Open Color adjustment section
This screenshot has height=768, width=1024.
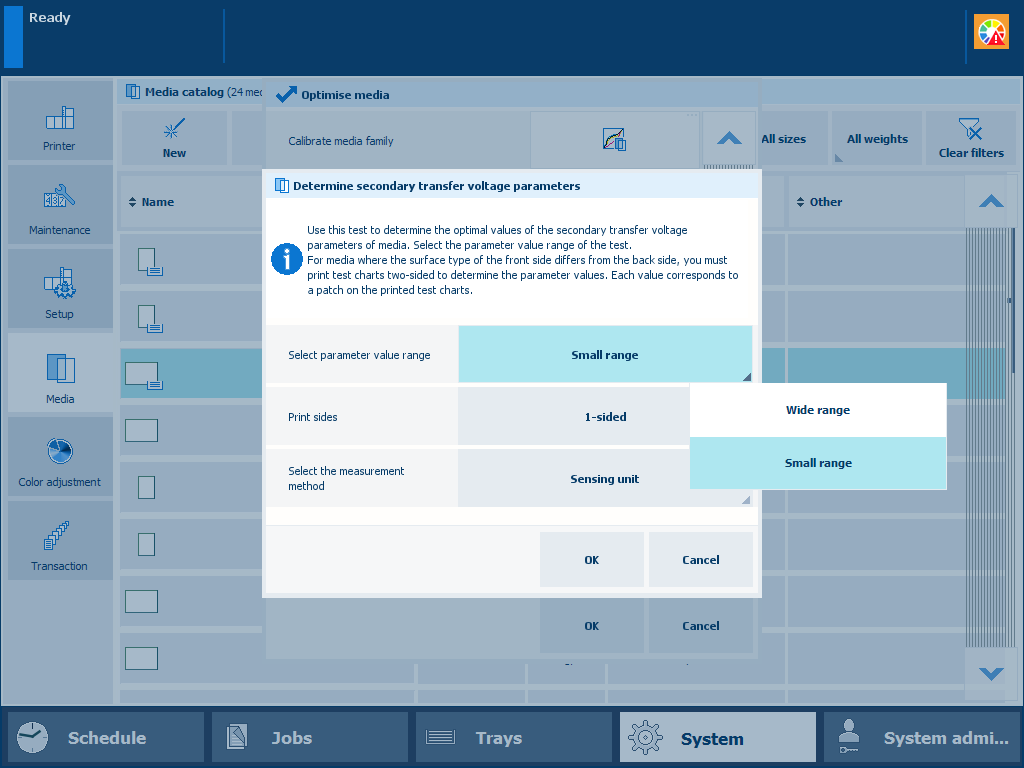(x=59, y=457)
